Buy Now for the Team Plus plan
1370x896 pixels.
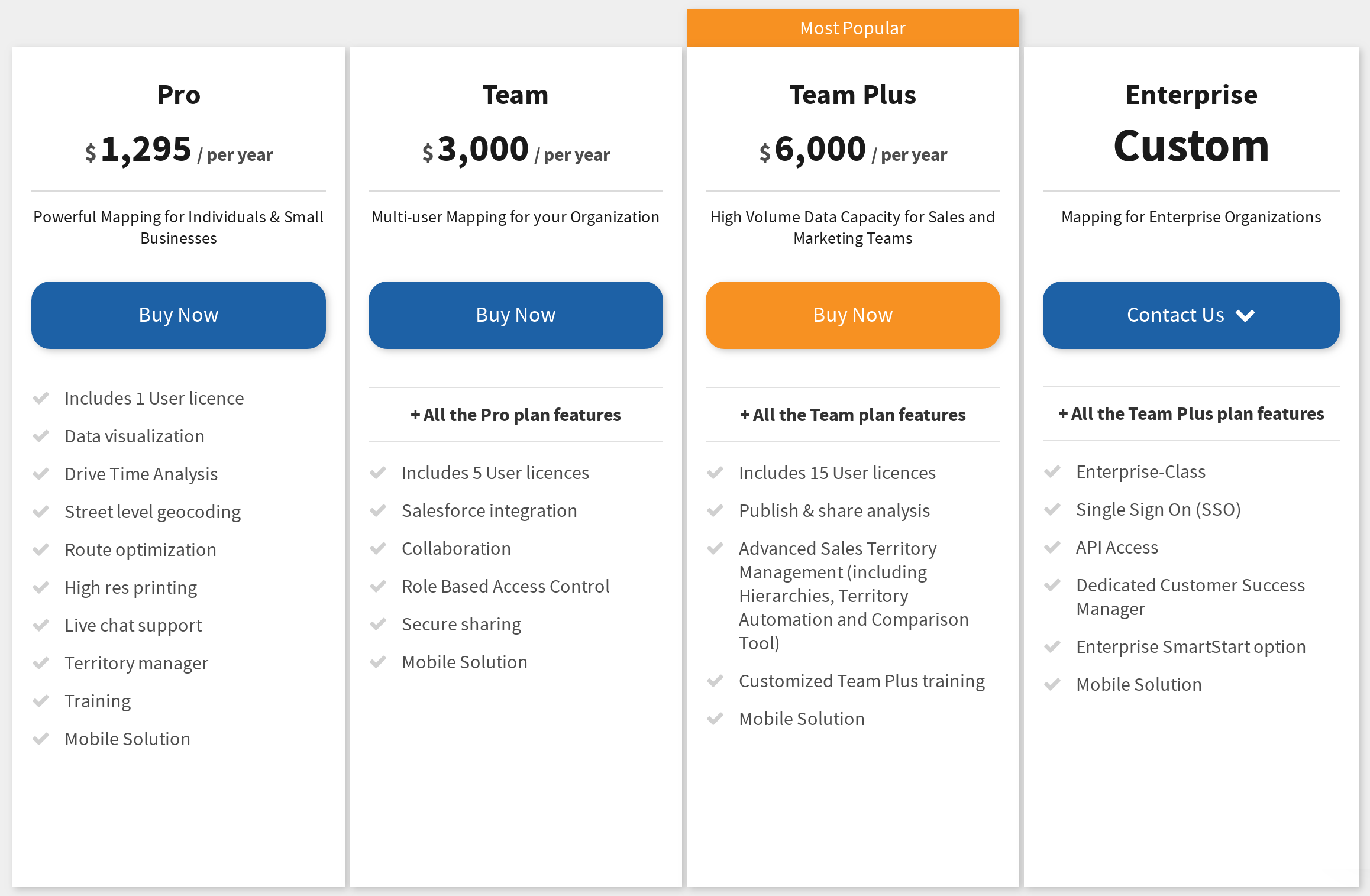pyautogui.click(x=852, y=315)
